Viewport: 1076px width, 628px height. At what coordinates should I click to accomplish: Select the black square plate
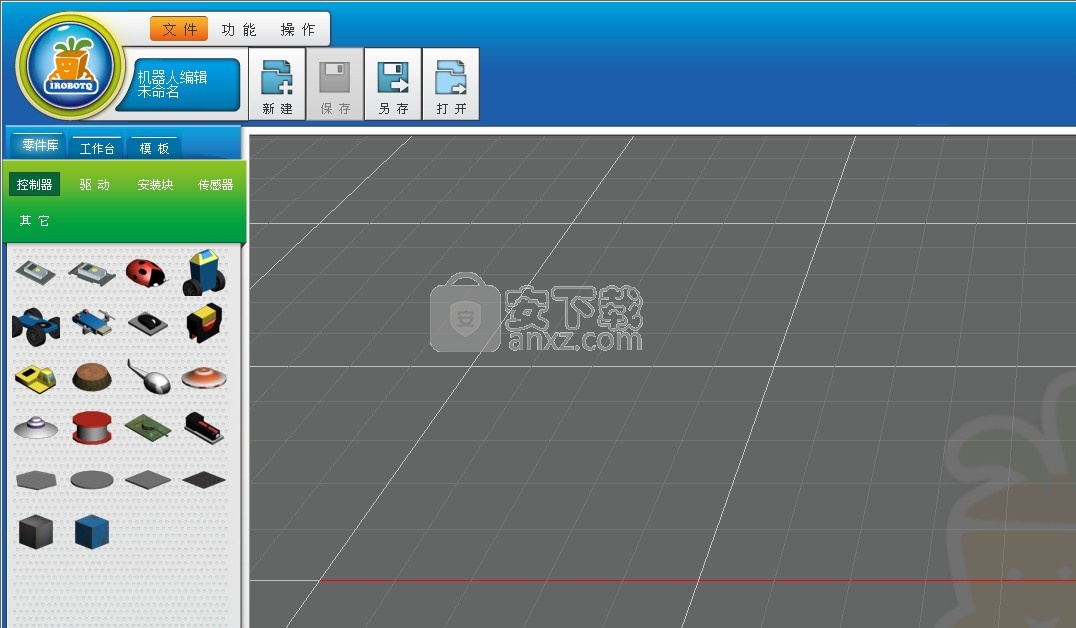coord(204,480)
